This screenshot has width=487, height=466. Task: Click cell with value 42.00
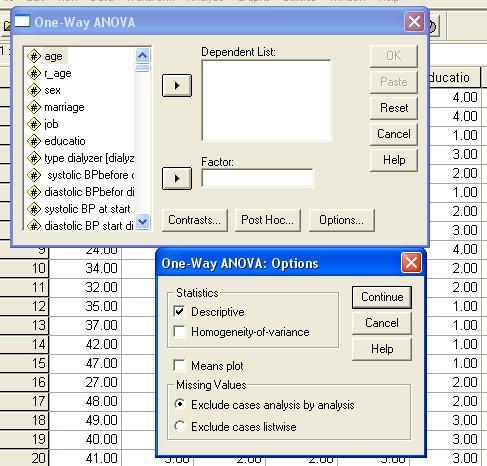coord(86,344)
